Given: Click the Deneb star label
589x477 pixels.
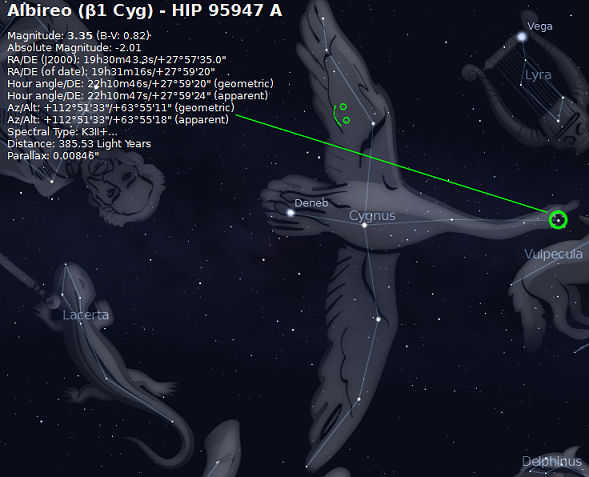Looking at the screenshot, I should click(x=311, y=203).
